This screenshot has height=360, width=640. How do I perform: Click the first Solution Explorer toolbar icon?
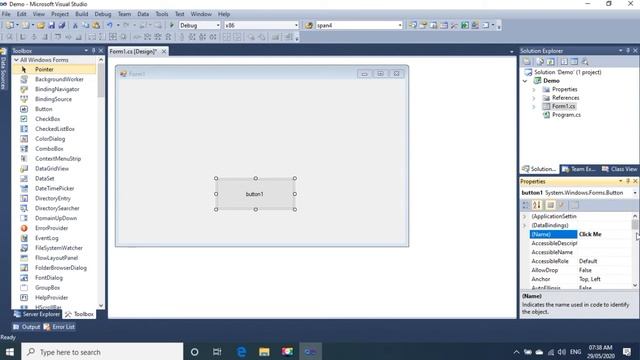pos(527,62)
